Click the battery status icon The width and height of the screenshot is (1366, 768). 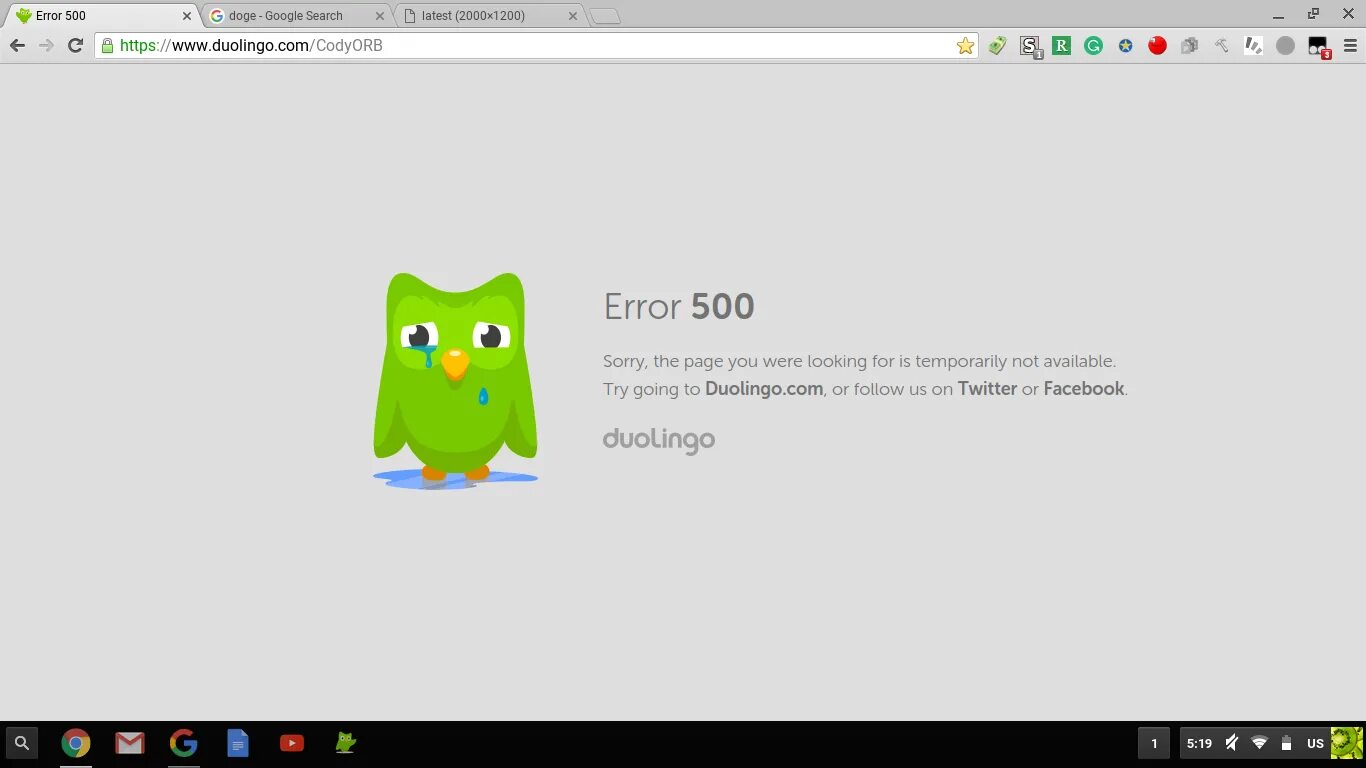coord(1286,743)
